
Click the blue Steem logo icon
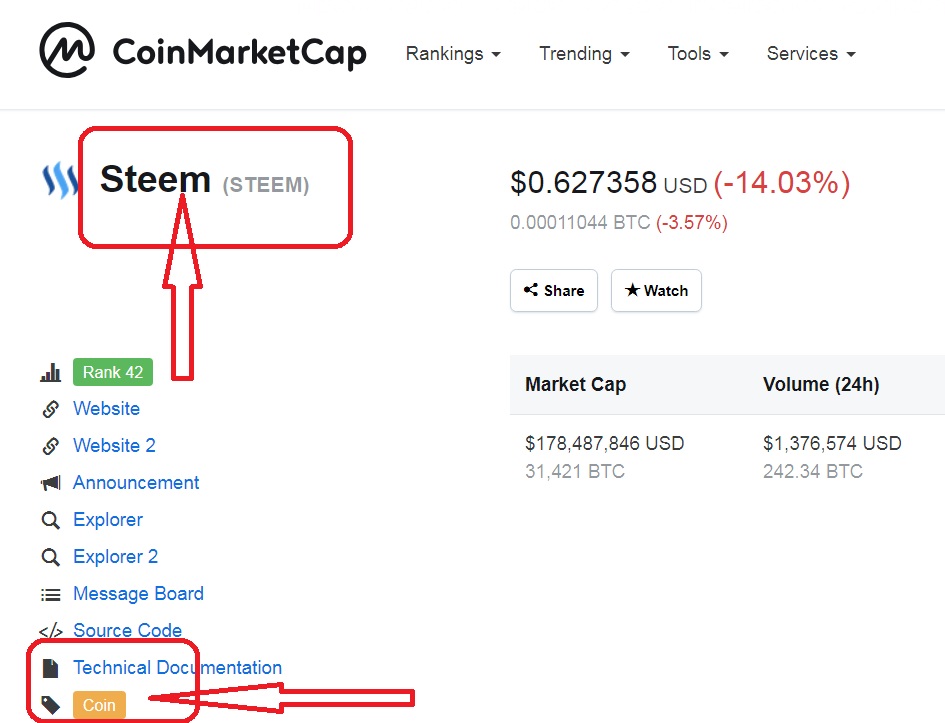(60, 180)
